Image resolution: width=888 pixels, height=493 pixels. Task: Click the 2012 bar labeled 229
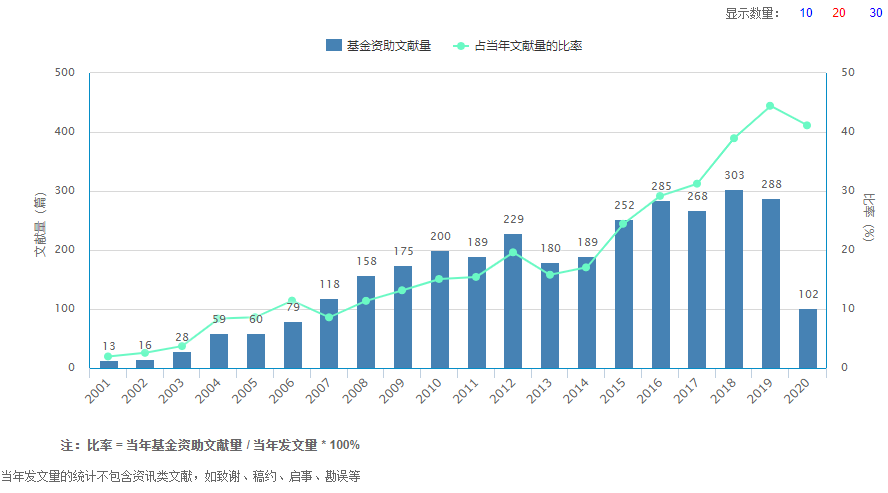coord(513,301)
